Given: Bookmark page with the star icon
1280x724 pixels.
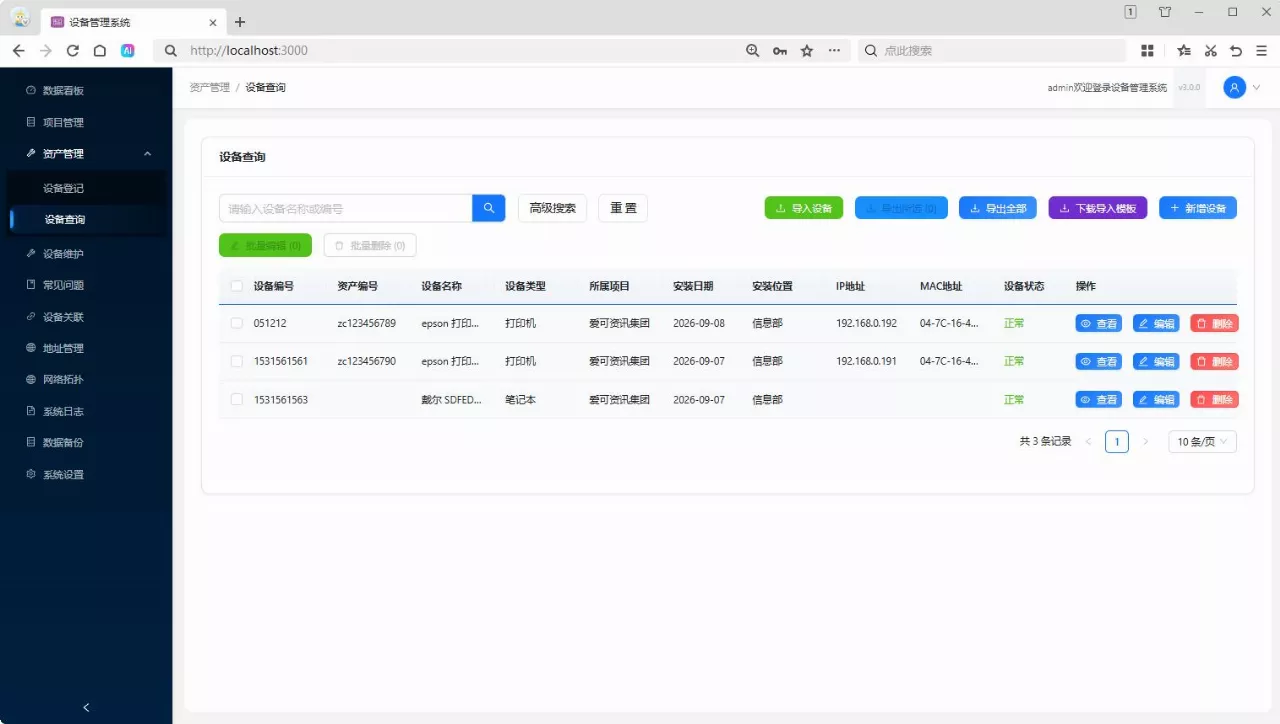Looking at the screenshot, I should (807, 51).
